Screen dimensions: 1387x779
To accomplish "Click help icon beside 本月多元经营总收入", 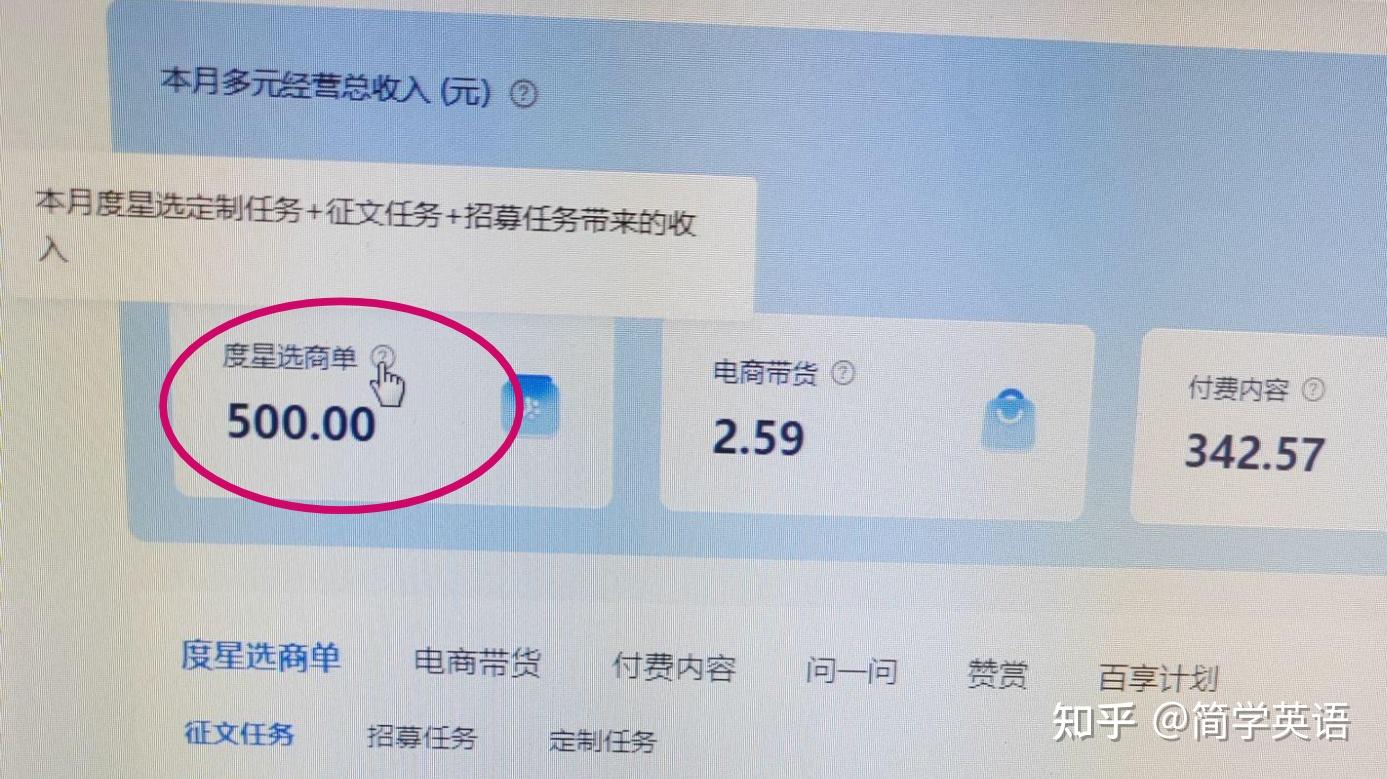I will (x=524, y=95).
